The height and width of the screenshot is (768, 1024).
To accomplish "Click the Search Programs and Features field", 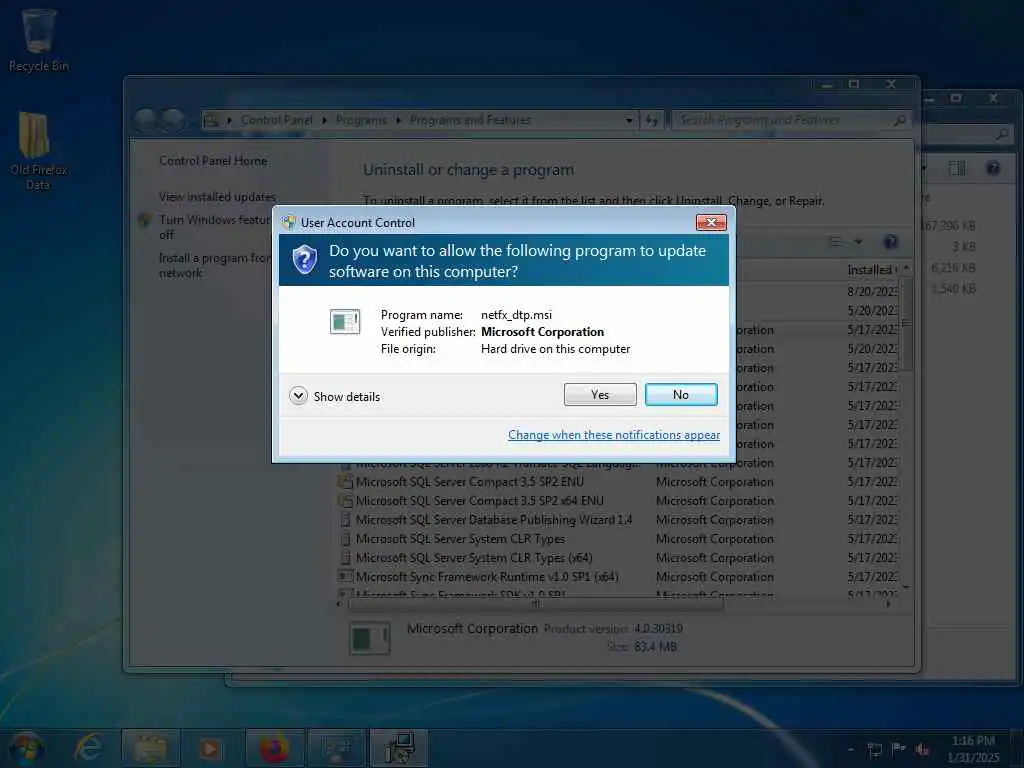I will (x=790, y=120).
